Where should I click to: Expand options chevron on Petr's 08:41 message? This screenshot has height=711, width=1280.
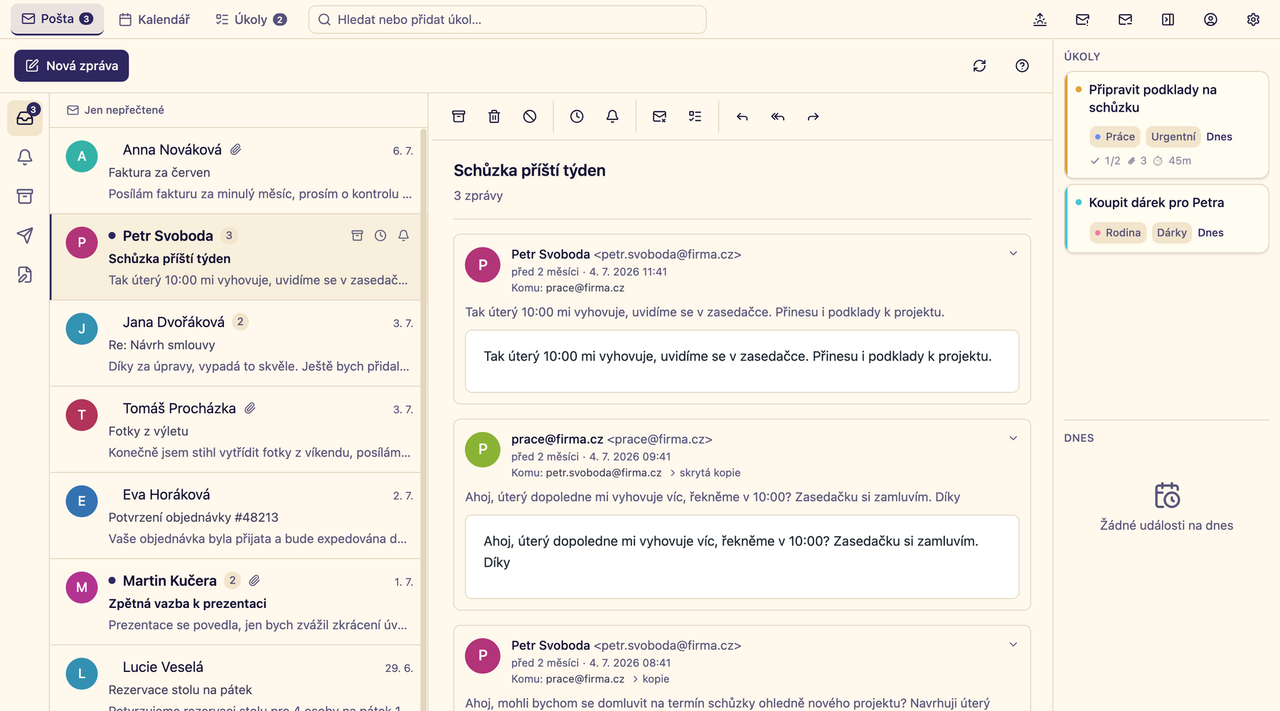[x=1013, y=644]
